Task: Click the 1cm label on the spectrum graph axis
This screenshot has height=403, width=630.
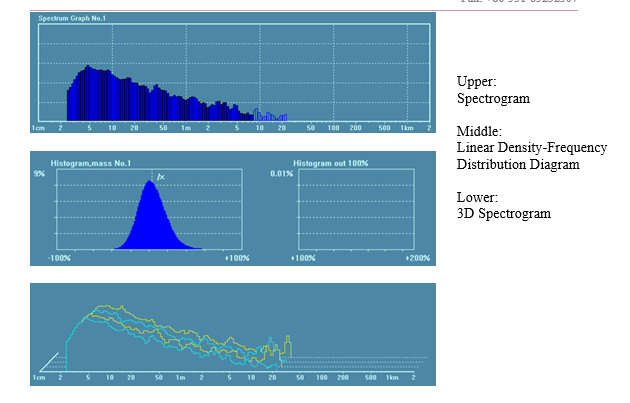Action: click(38, 128)
